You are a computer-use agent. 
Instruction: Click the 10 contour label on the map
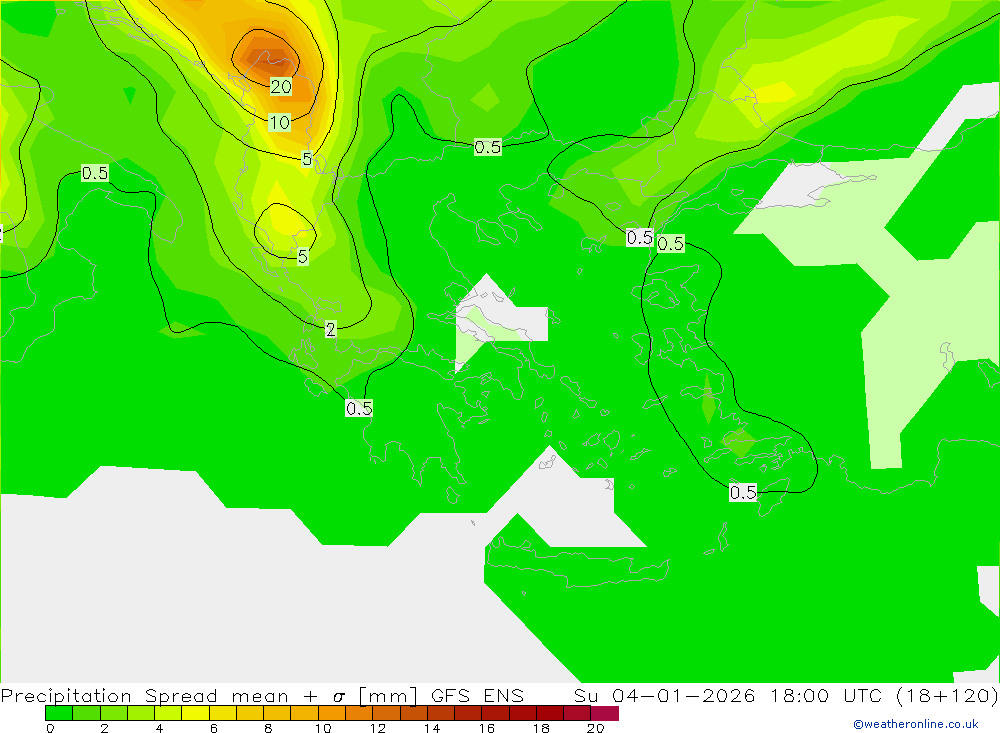[x=279, y=122]
